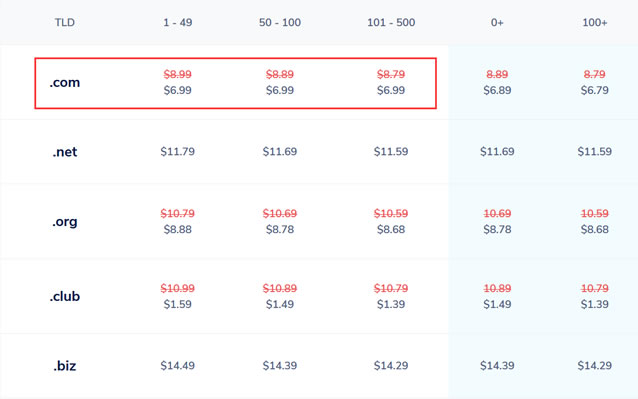
Task: Click the $1.59 .club price
Action: click(178, 304)
